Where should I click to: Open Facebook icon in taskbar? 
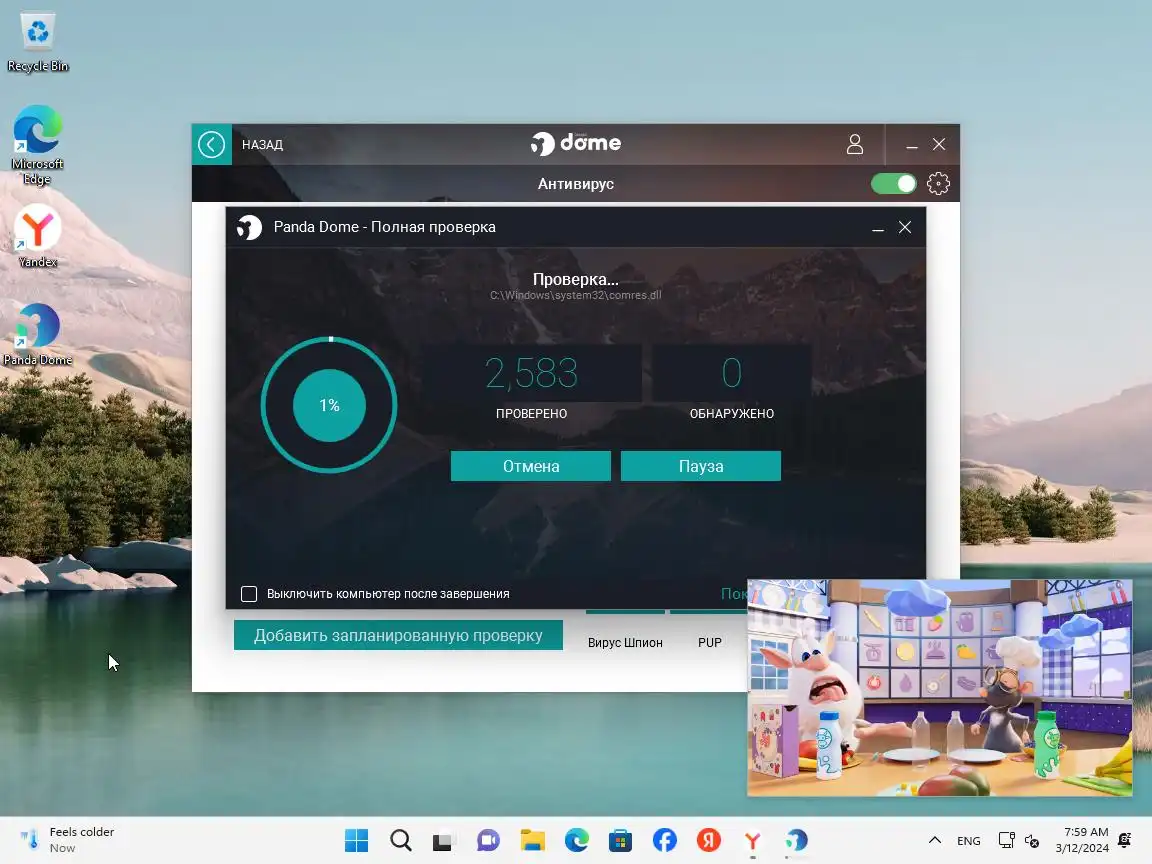click(664, 840)
